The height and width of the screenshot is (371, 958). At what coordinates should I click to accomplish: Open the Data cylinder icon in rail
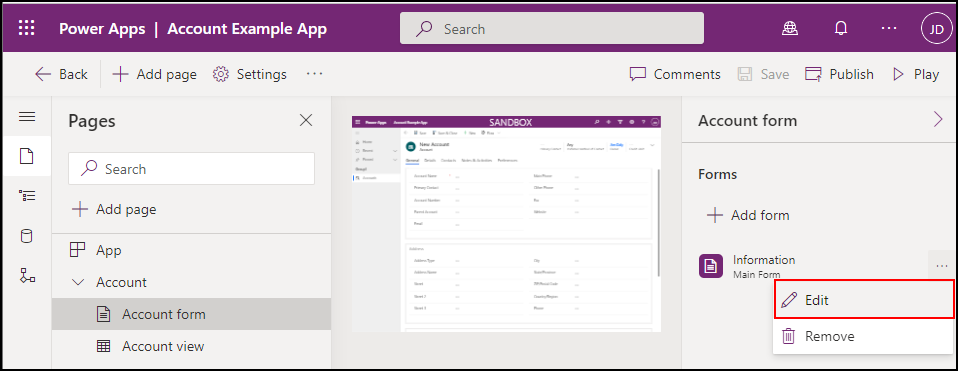[27, 236]
